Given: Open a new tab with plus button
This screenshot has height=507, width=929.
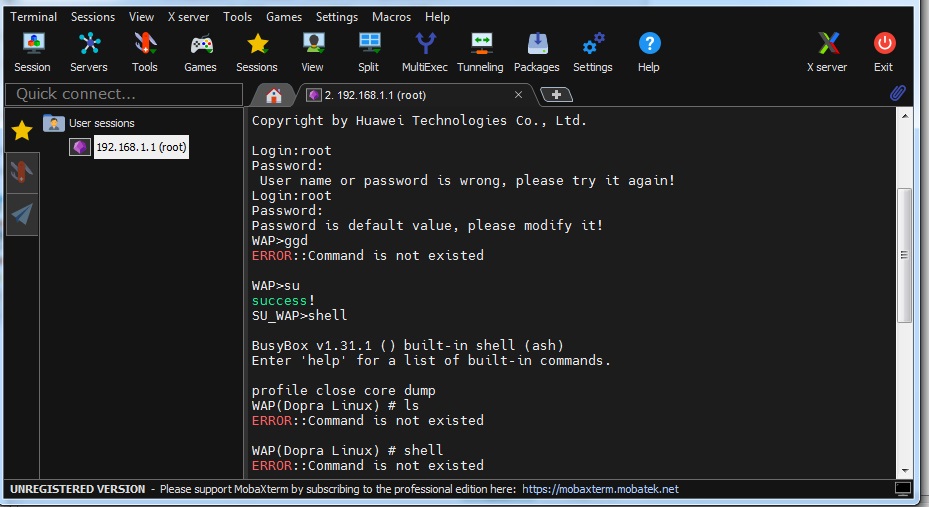Looking at the screenshot, I should coord(556,95).
